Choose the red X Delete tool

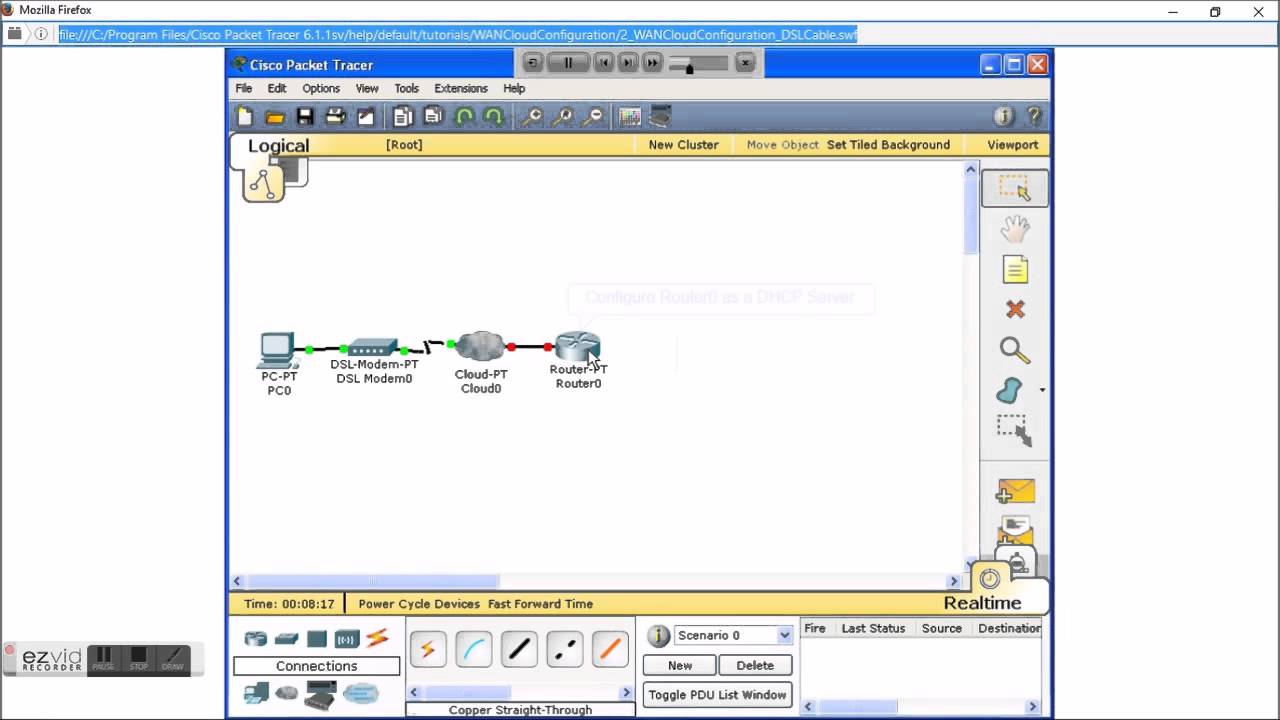pyautogui.click(x=1015, y=310)
